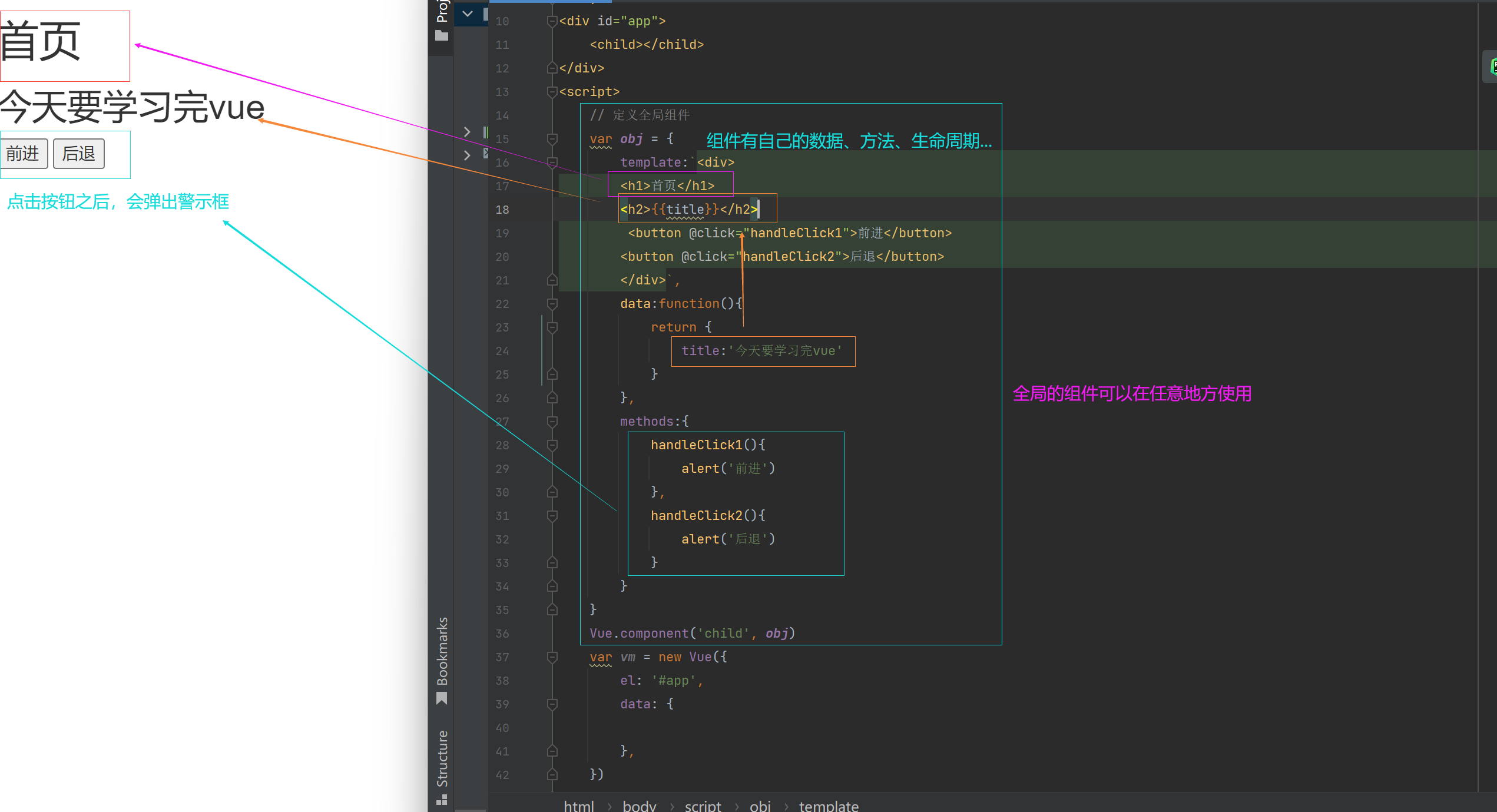The height and width of the screenshot is (812, 1497).
Task: Select 'template' in the breadcrumb bar
Action: pos(828,806)
